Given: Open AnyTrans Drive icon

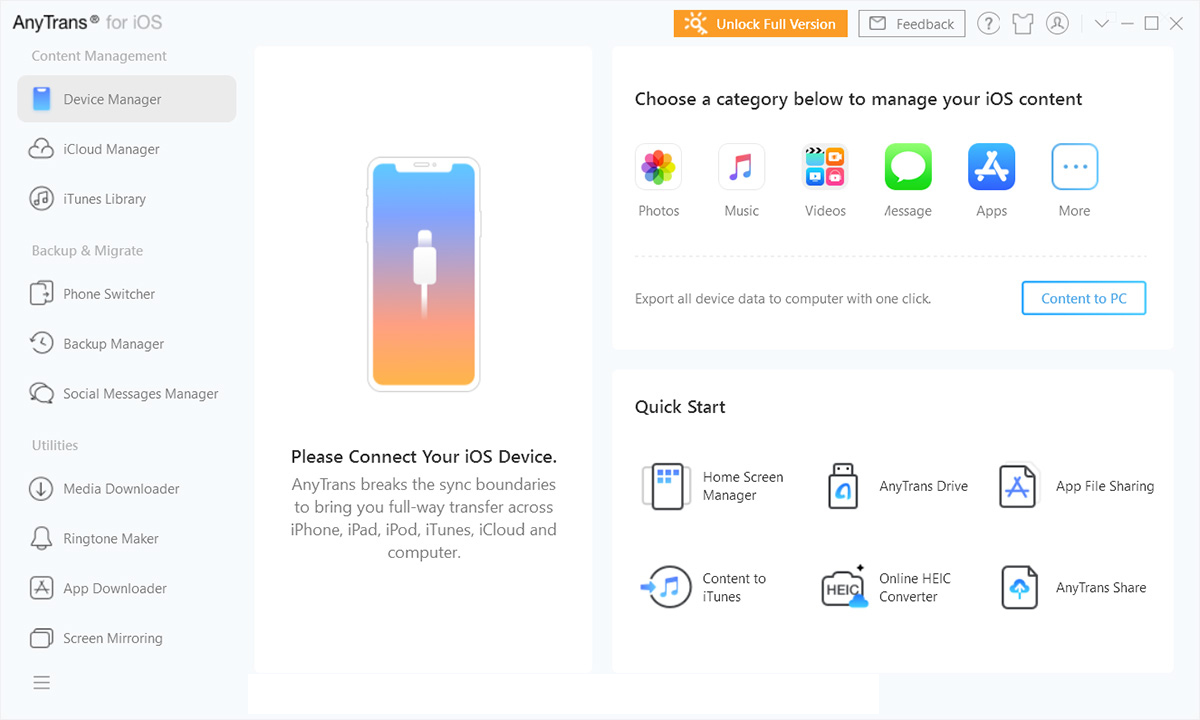Looking at the screenshot, I should [843, 486].
